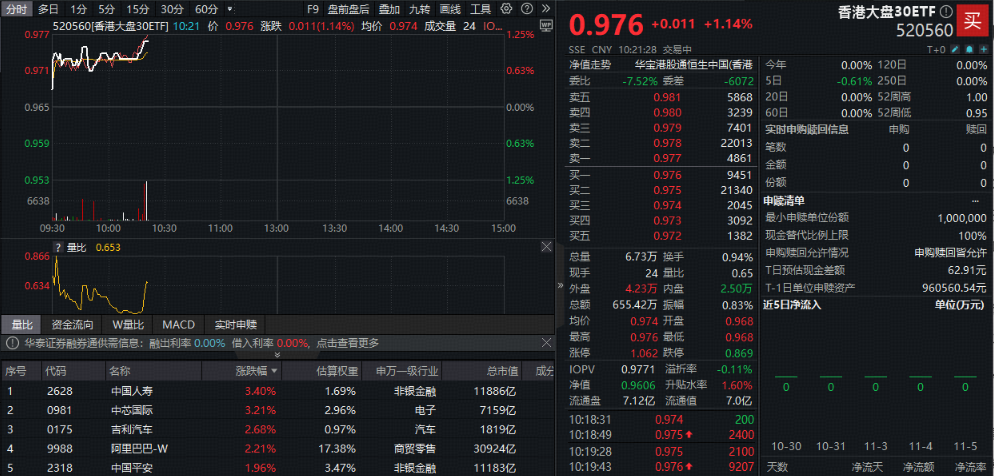Viewport: 994px width, 476px height.
Task: Toggle the 九转 indicator
Action: [419, 9]
